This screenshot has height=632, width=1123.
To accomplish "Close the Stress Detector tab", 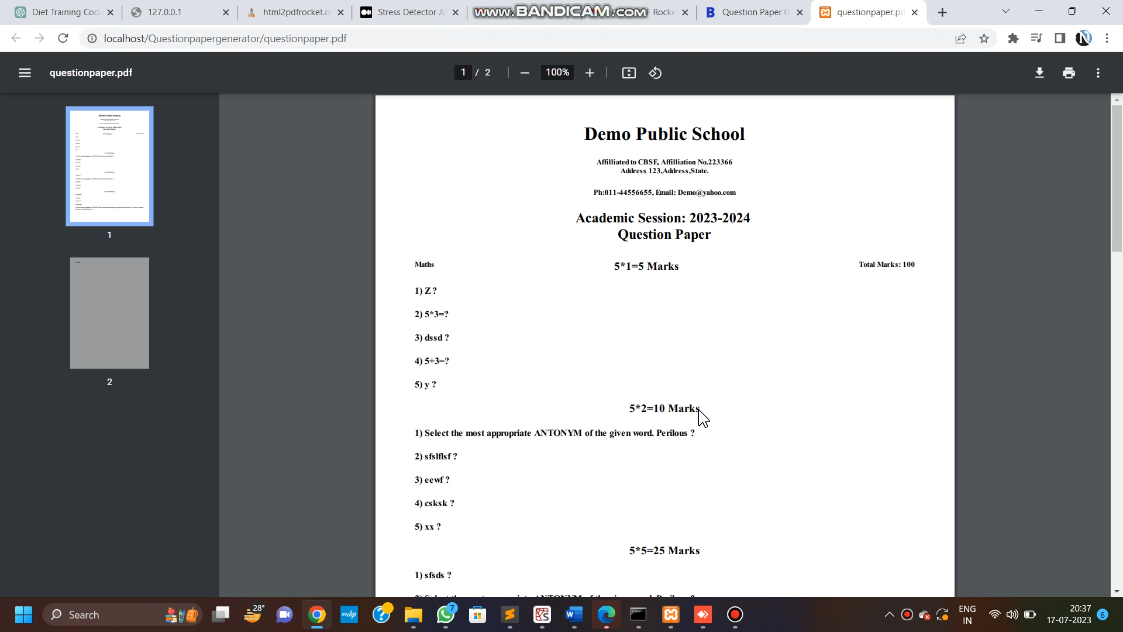I will [x=456, y=12].
